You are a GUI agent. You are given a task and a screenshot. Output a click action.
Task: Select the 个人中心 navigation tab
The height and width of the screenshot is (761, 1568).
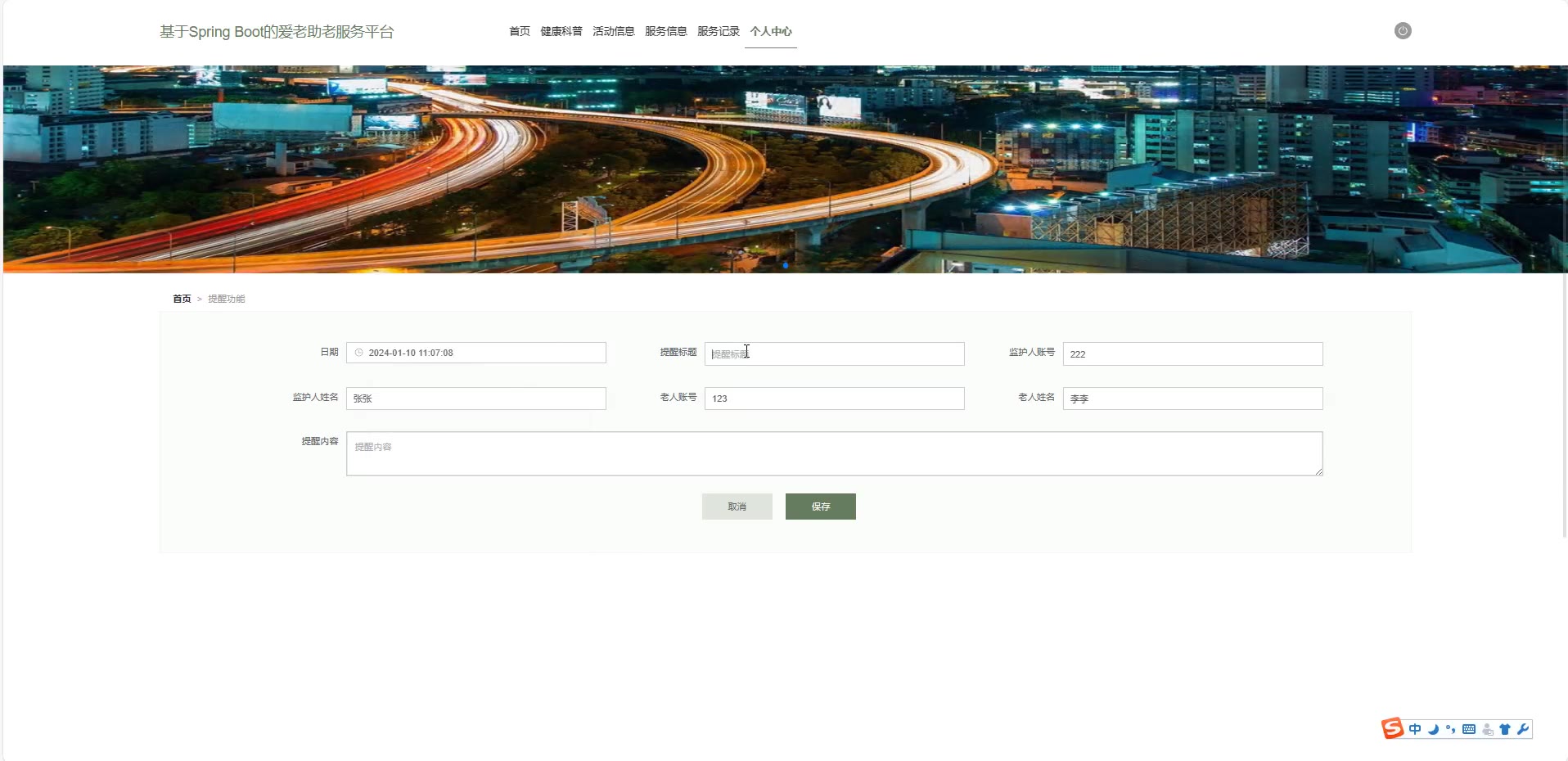[x=771, y=31]
